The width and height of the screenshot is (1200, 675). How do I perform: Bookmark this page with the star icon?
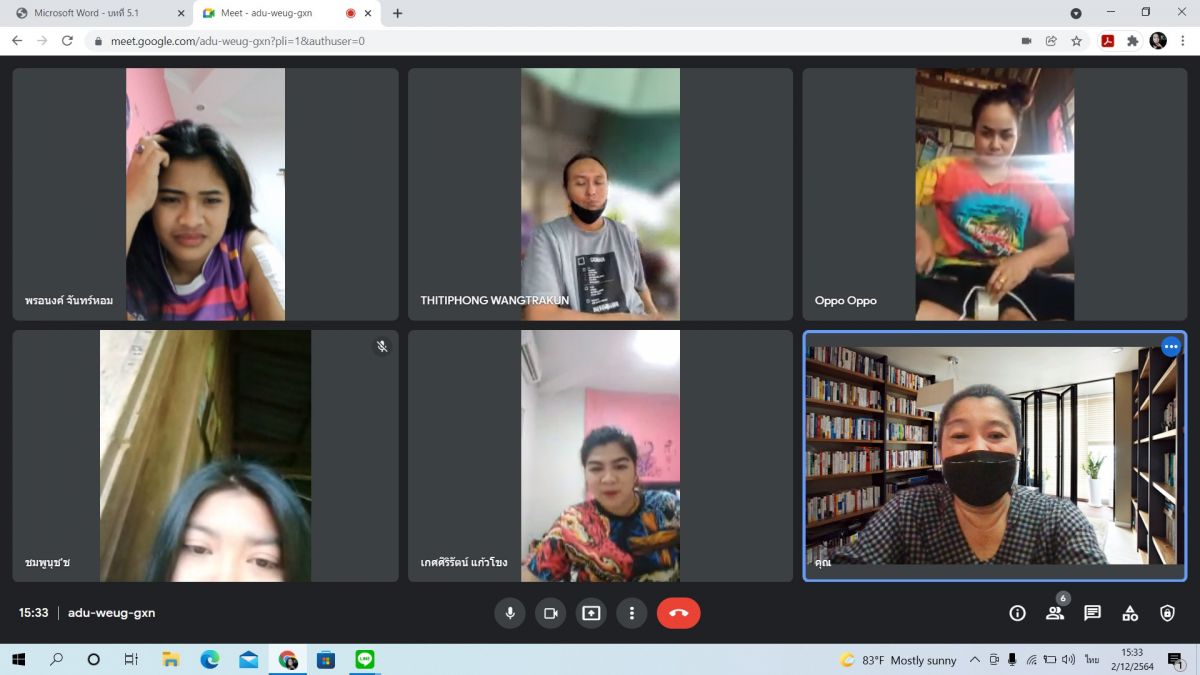coord(1076,41)
